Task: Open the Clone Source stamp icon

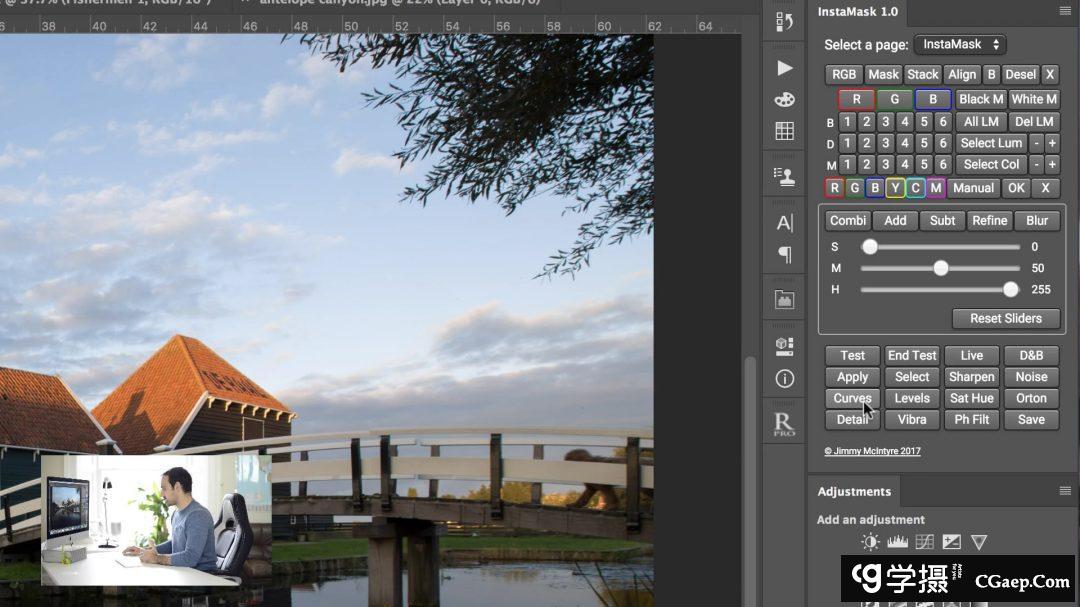Action: coord(784,177)
